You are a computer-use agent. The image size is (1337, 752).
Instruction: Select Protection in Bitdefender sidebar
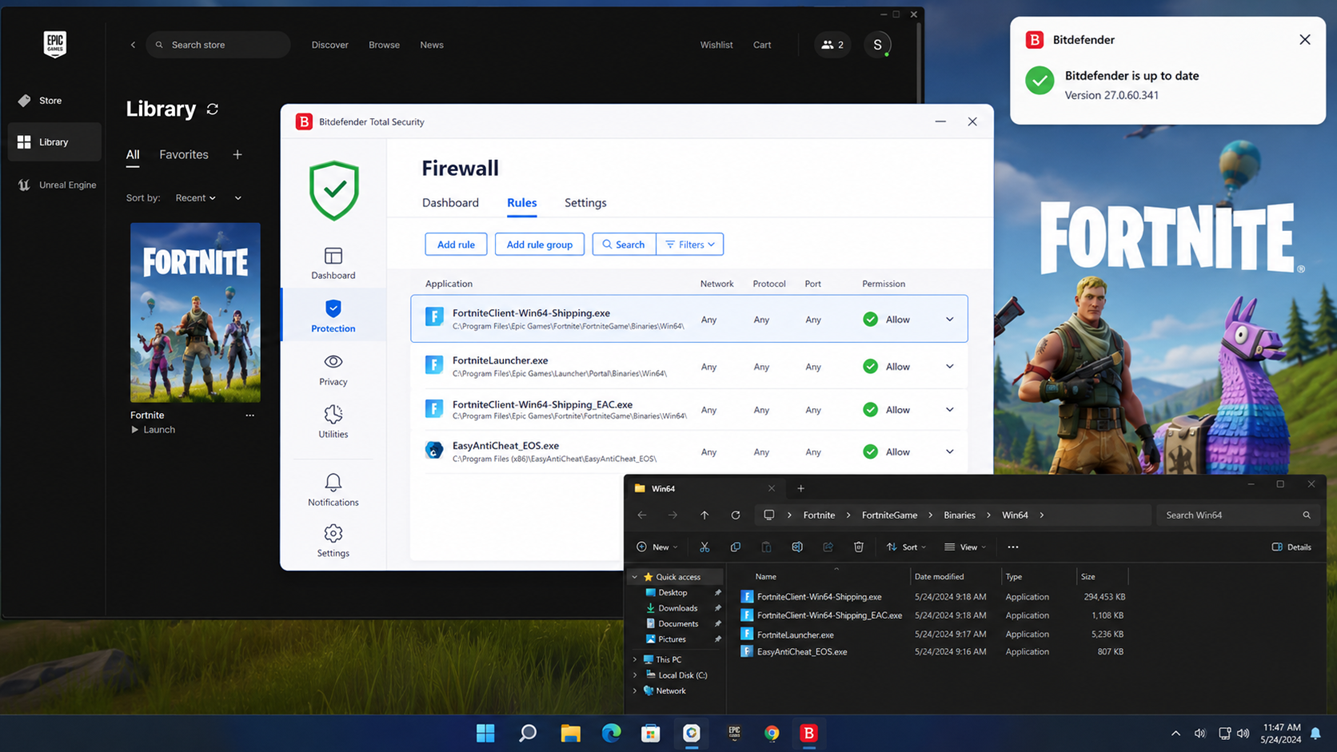coord(333,315)
